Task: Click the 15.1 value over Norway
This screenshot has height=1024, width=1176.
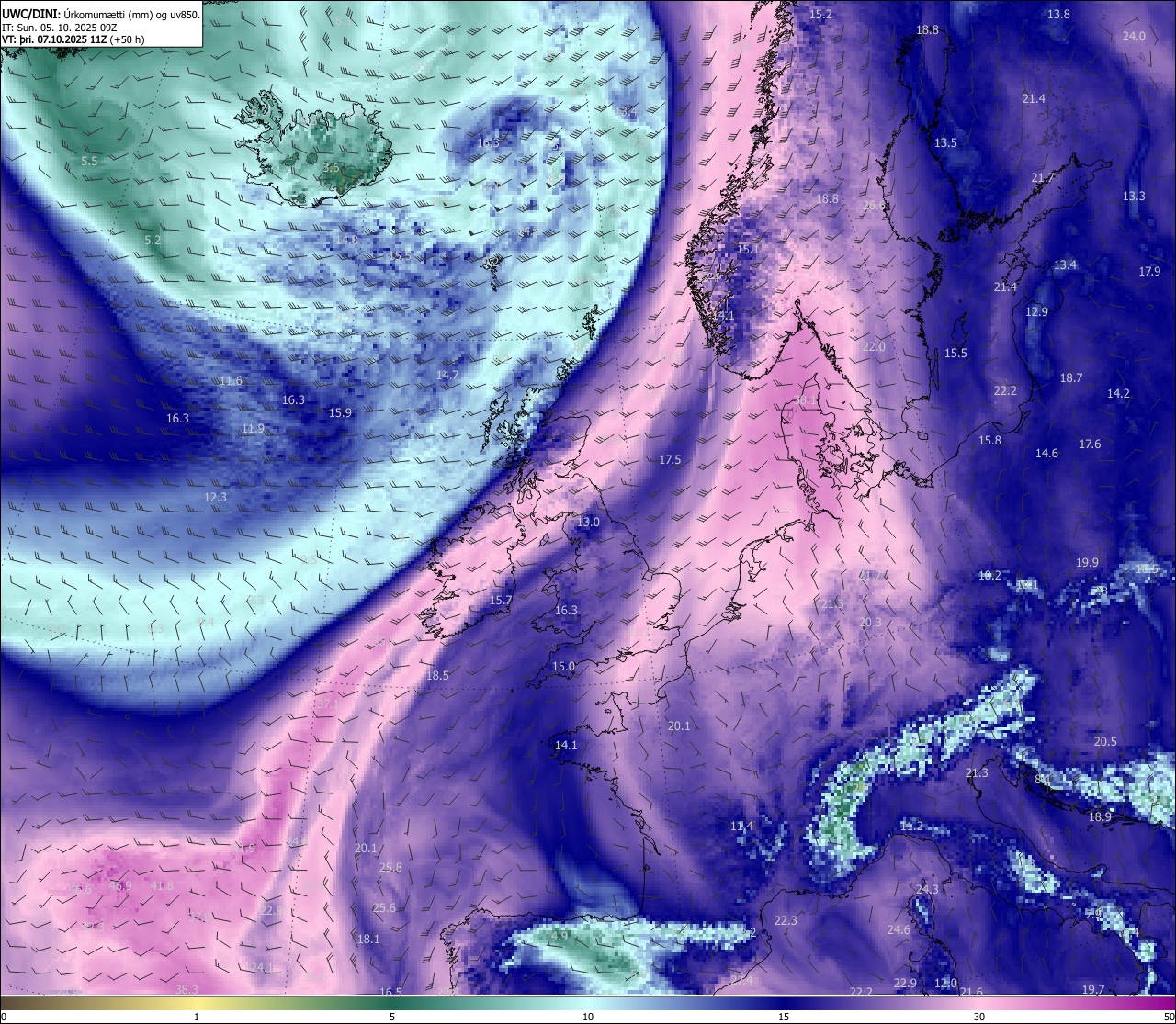Action: (x=748, y=249)
